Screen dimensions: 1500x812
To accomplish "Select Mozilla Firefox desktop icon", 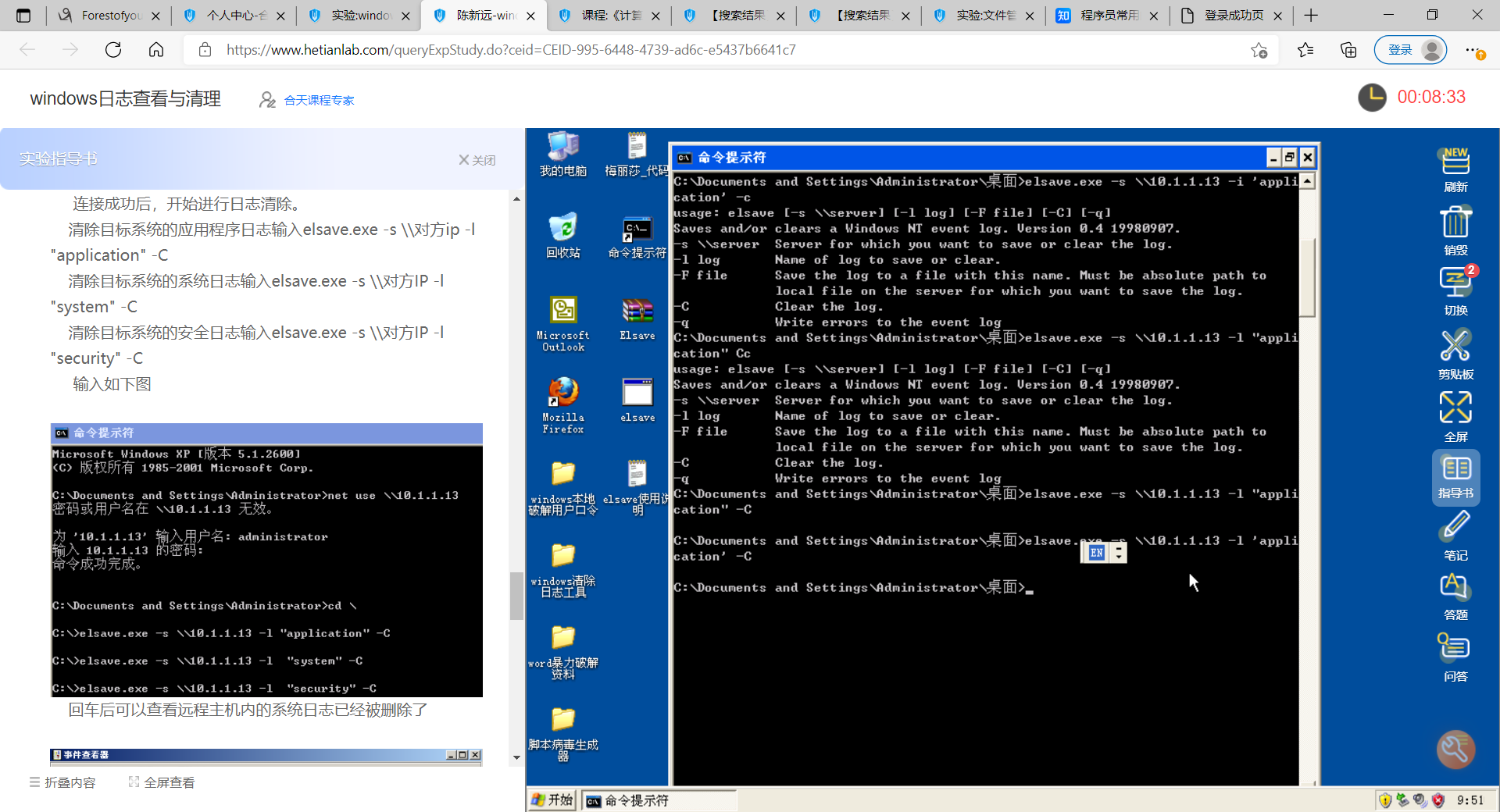I will point(562,405).
